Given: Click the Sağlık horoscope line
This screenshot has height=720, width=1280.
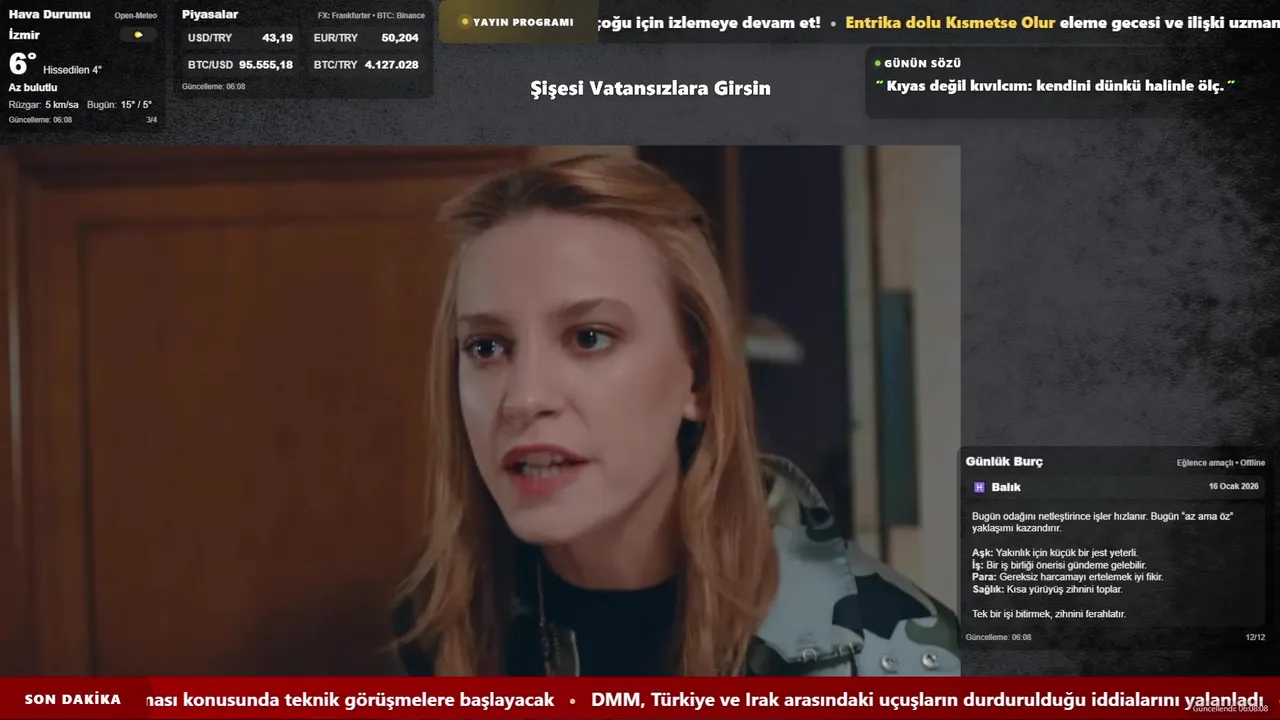Looking at the screenshot, I should pyautogui.click(x=1047, y=589).
